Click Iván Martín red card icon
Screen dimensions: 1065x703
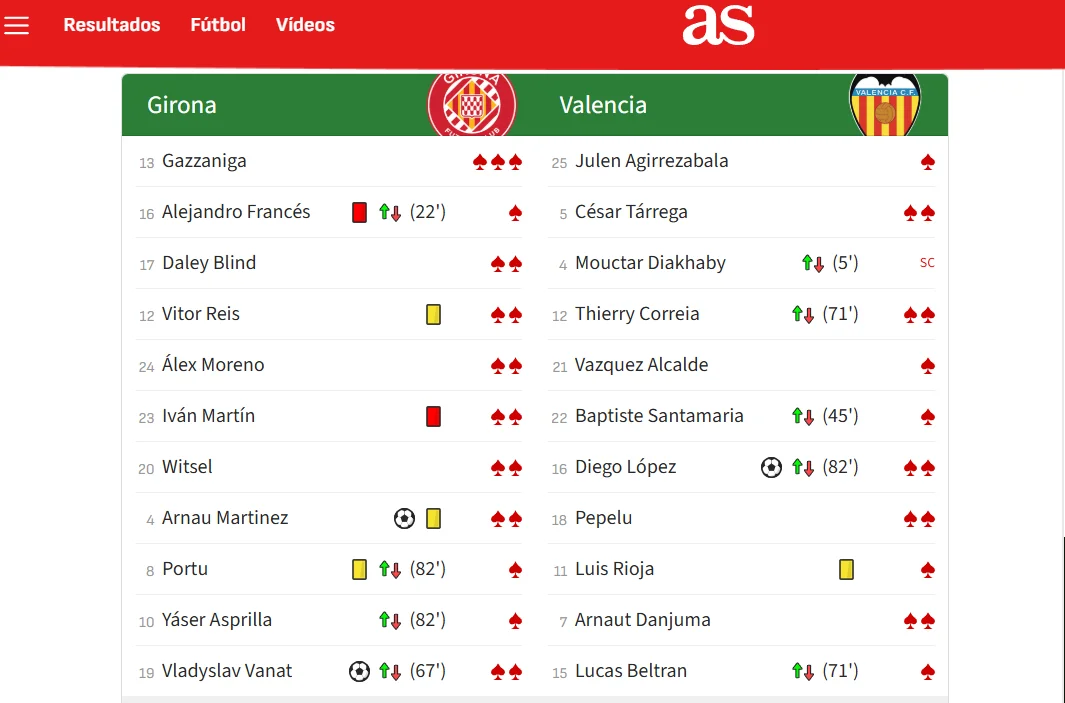(433, 416)
